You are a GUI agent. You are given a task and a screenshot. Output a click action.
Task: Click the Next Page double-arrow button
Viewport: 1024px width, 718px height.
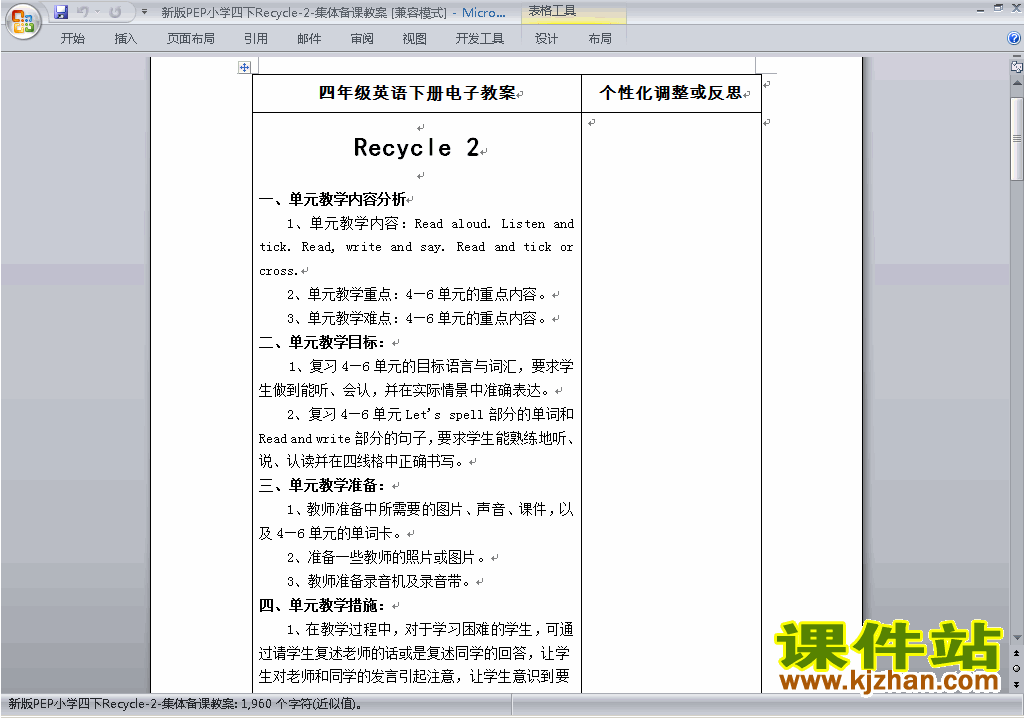coord(1016,684)
